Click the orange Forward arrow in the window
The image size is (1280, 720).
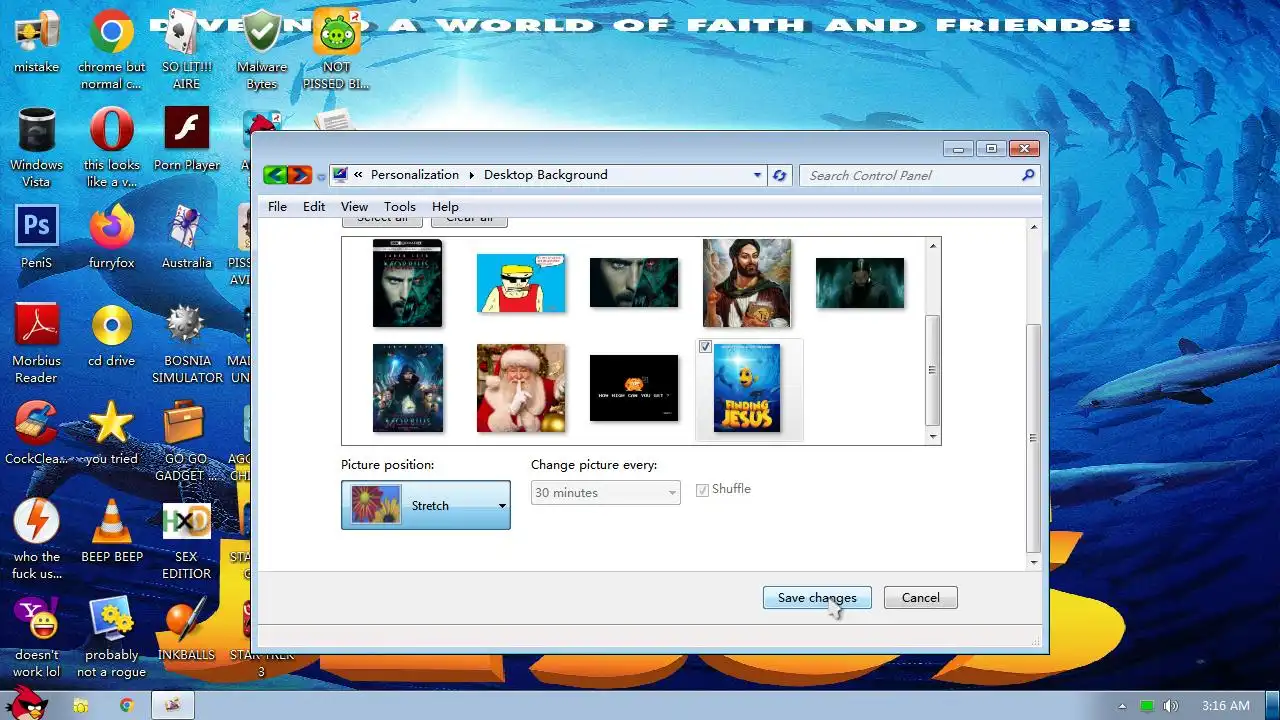299,175
